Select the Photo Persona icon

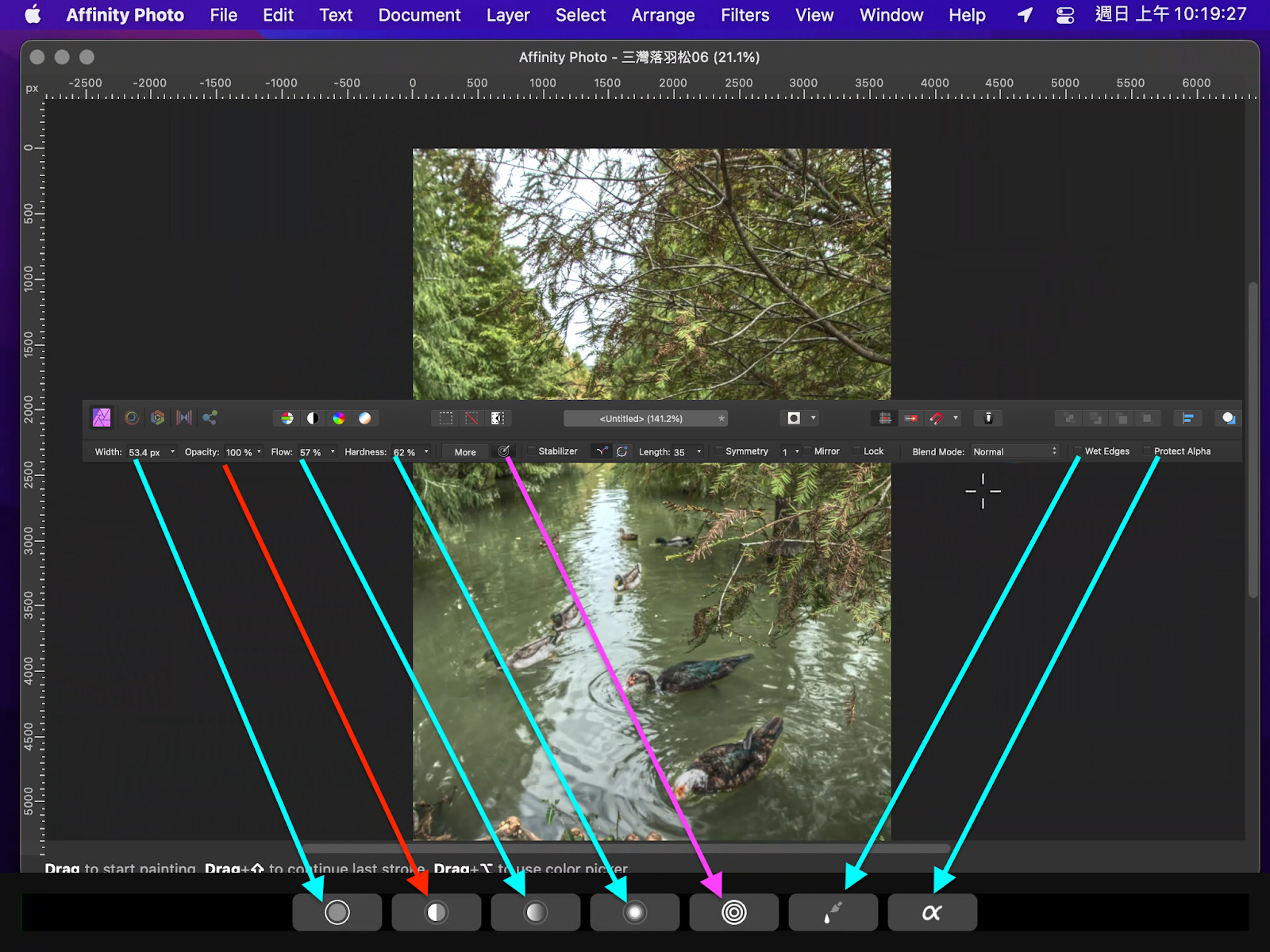click(x=102, y=417)
